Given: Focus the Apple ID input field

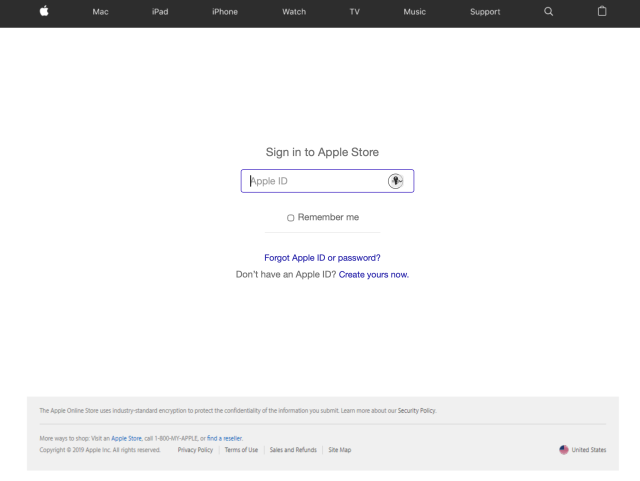Looking at the screenshot, I should coord(327,181).
